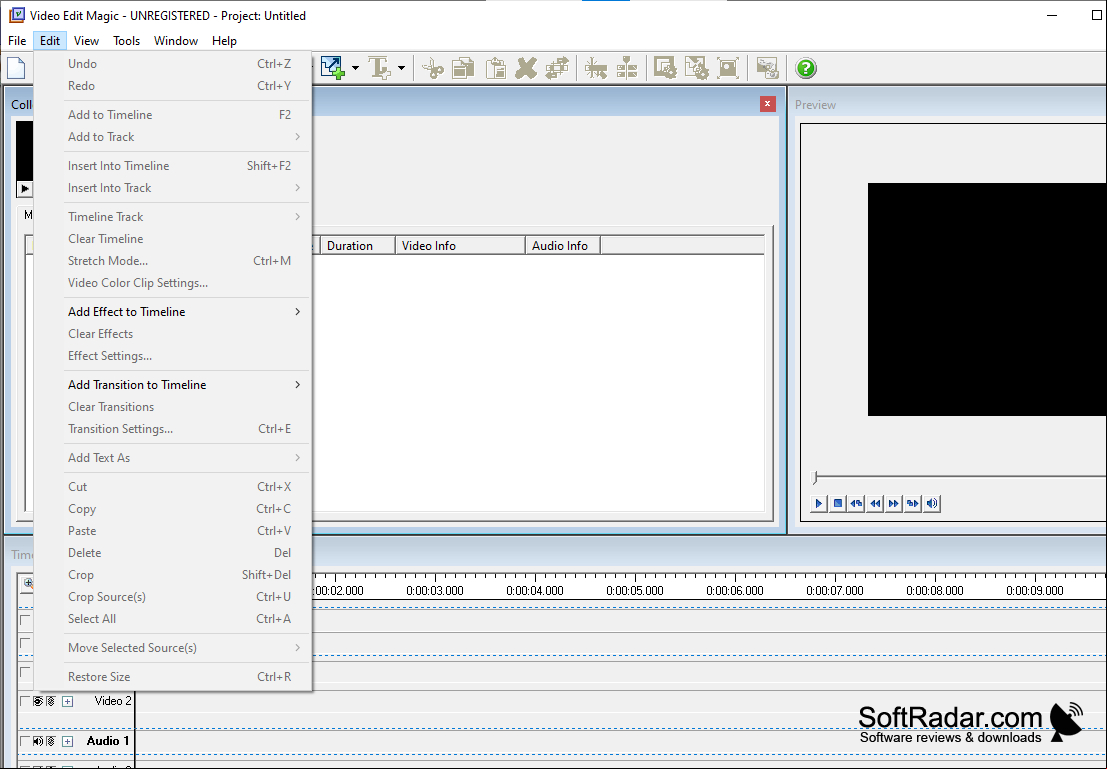Viewport: 1107px width, 769px height.
Task: Step to next frame in preview
Action: 913,503
